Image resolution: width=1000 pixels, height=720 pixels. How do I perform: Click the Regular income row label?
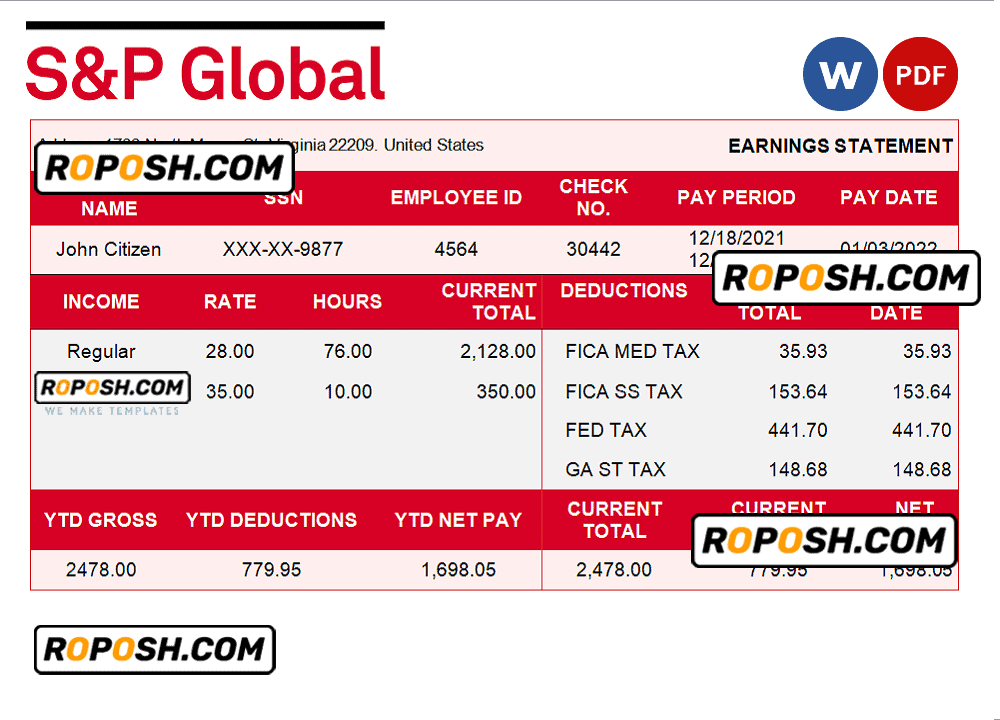coord(101,351)
